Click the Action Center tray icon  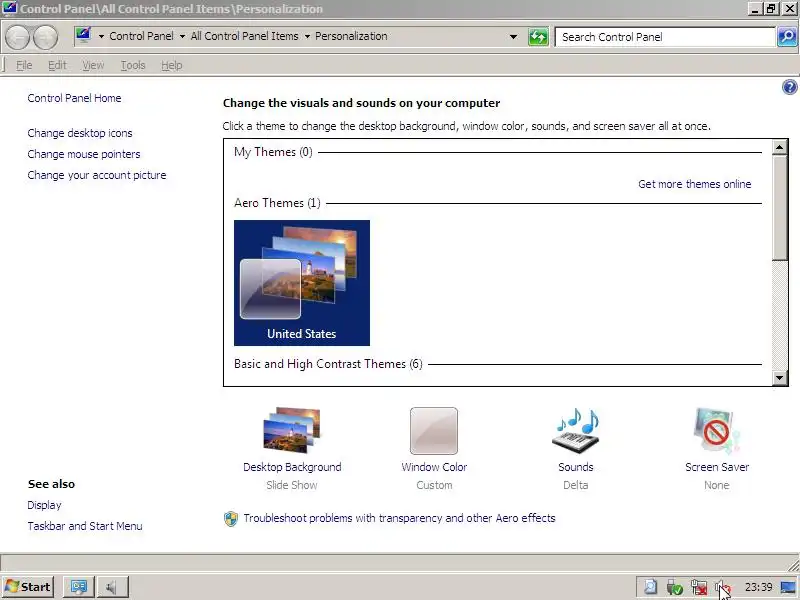(x=651, y=587)
